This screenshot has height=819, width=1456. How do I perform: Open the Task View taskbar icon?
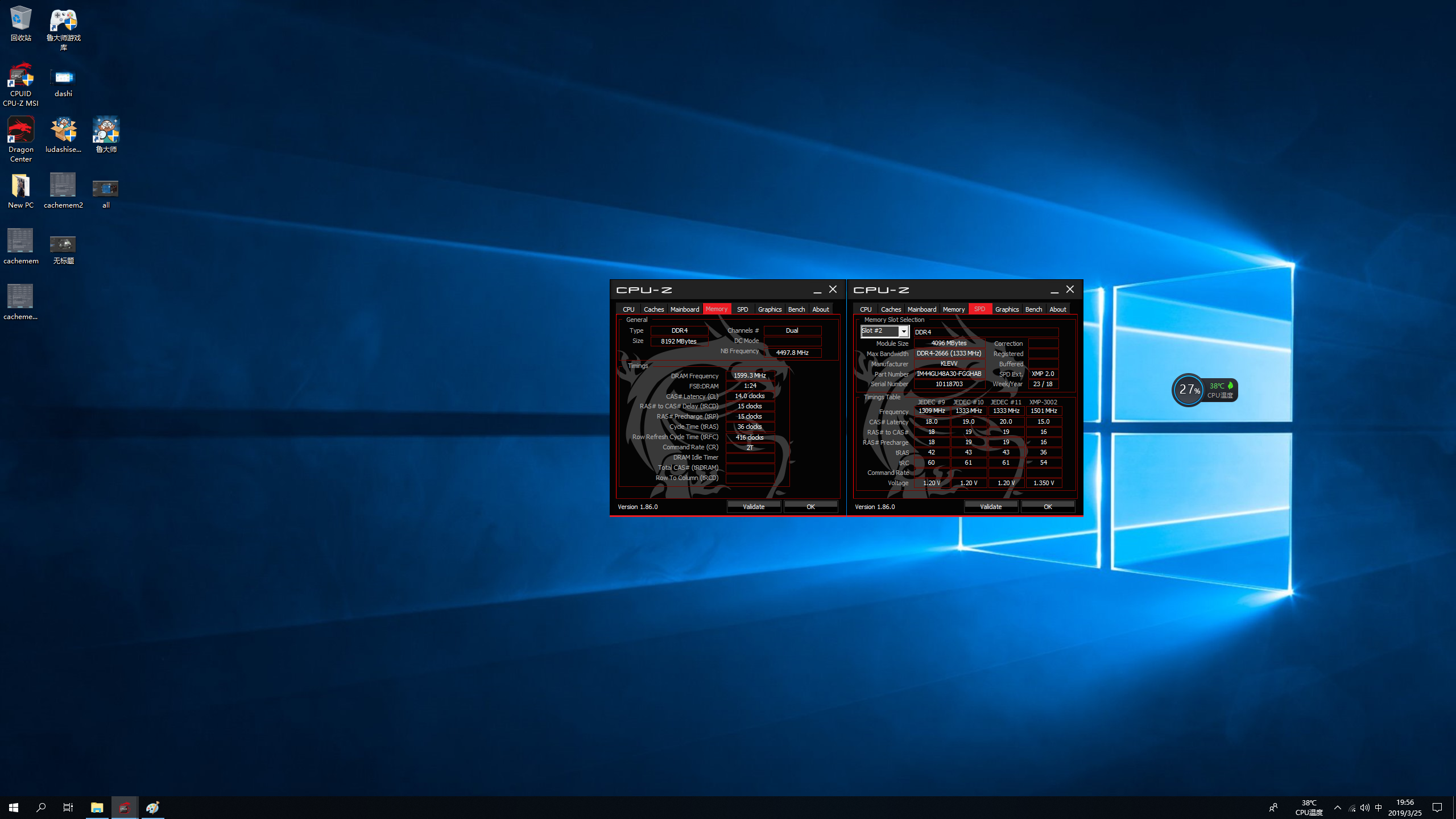click(x=68, y=808)
